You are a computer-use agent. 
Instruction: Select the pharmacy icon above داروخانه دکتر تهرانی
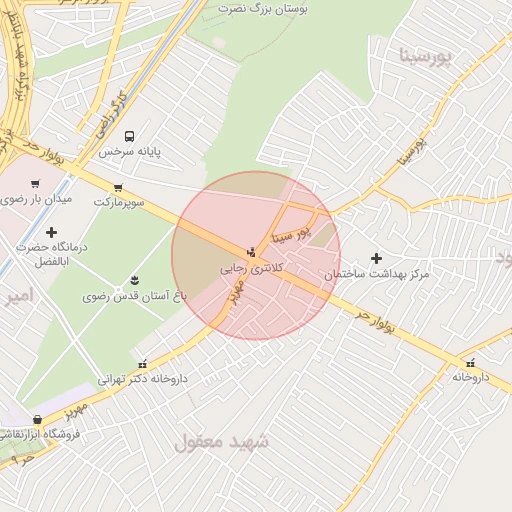(x=143, y=364)
